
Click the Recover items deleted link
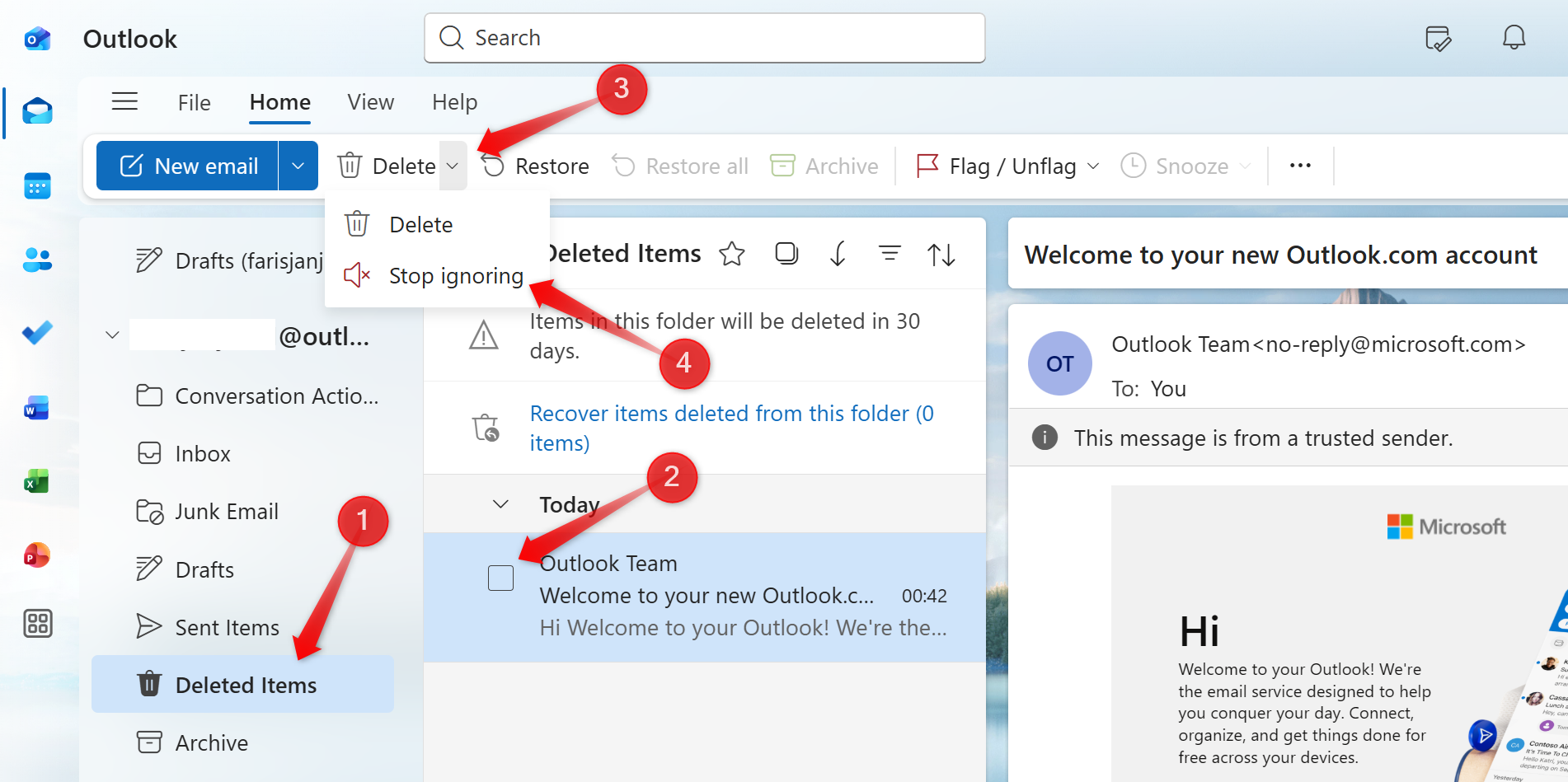730,413
